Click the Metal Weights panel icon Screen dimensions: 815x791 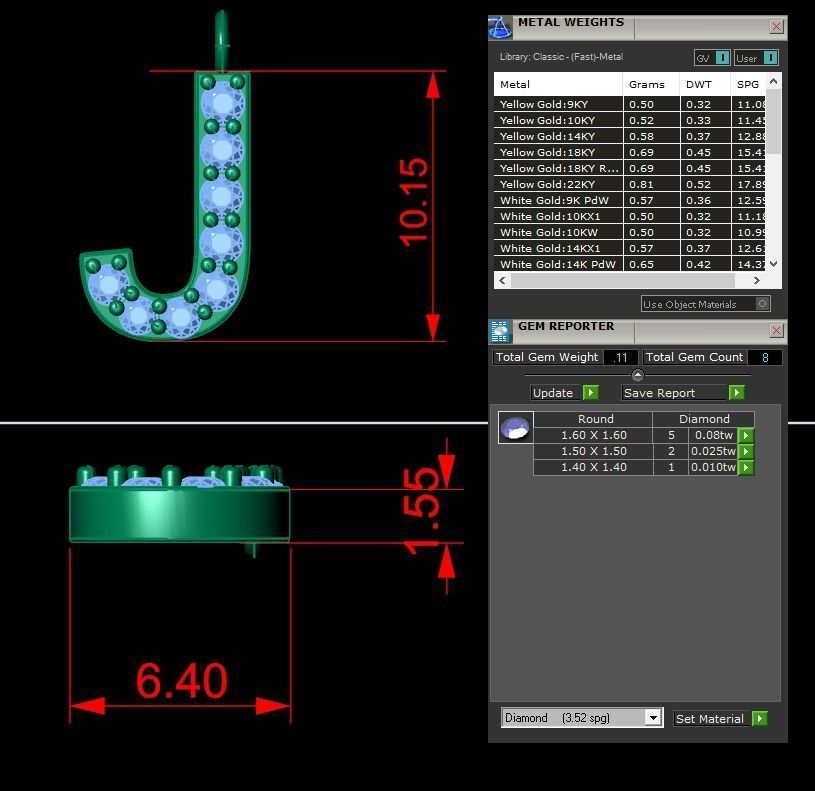tap(500, 28)
